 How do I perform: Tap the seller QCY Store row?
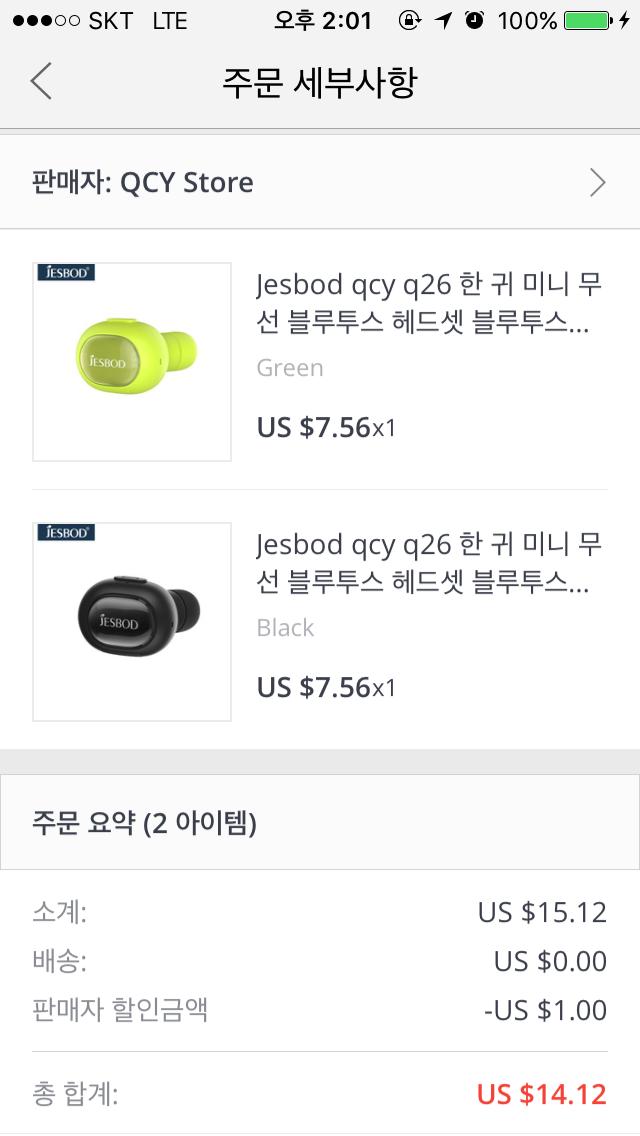(x=320, y=182)
